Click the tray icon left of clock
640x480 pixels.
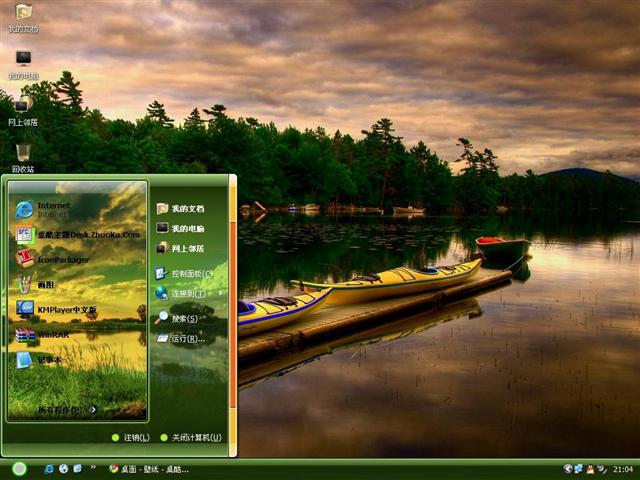602,469
